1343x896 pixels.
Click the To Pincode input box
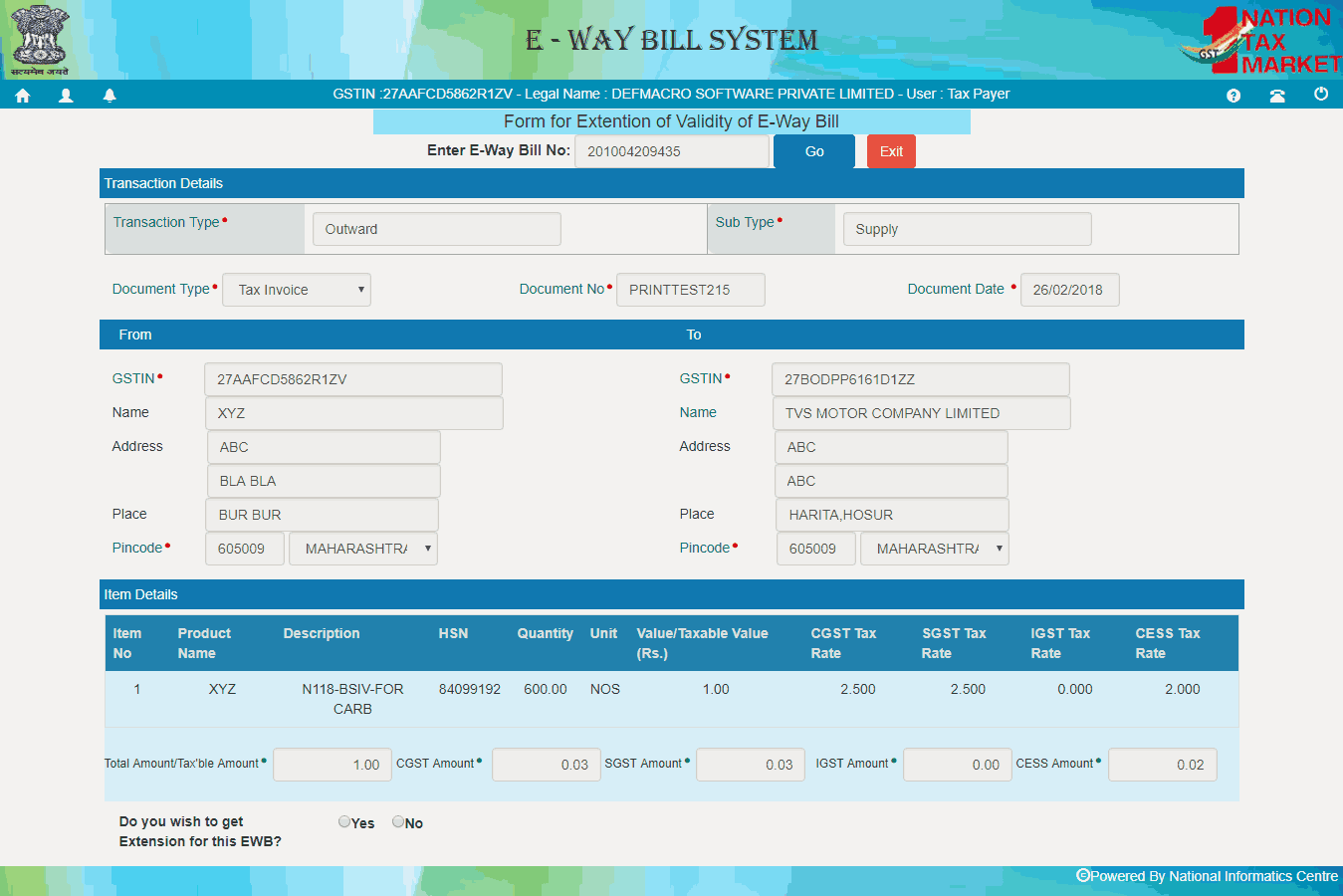point(815,549)
